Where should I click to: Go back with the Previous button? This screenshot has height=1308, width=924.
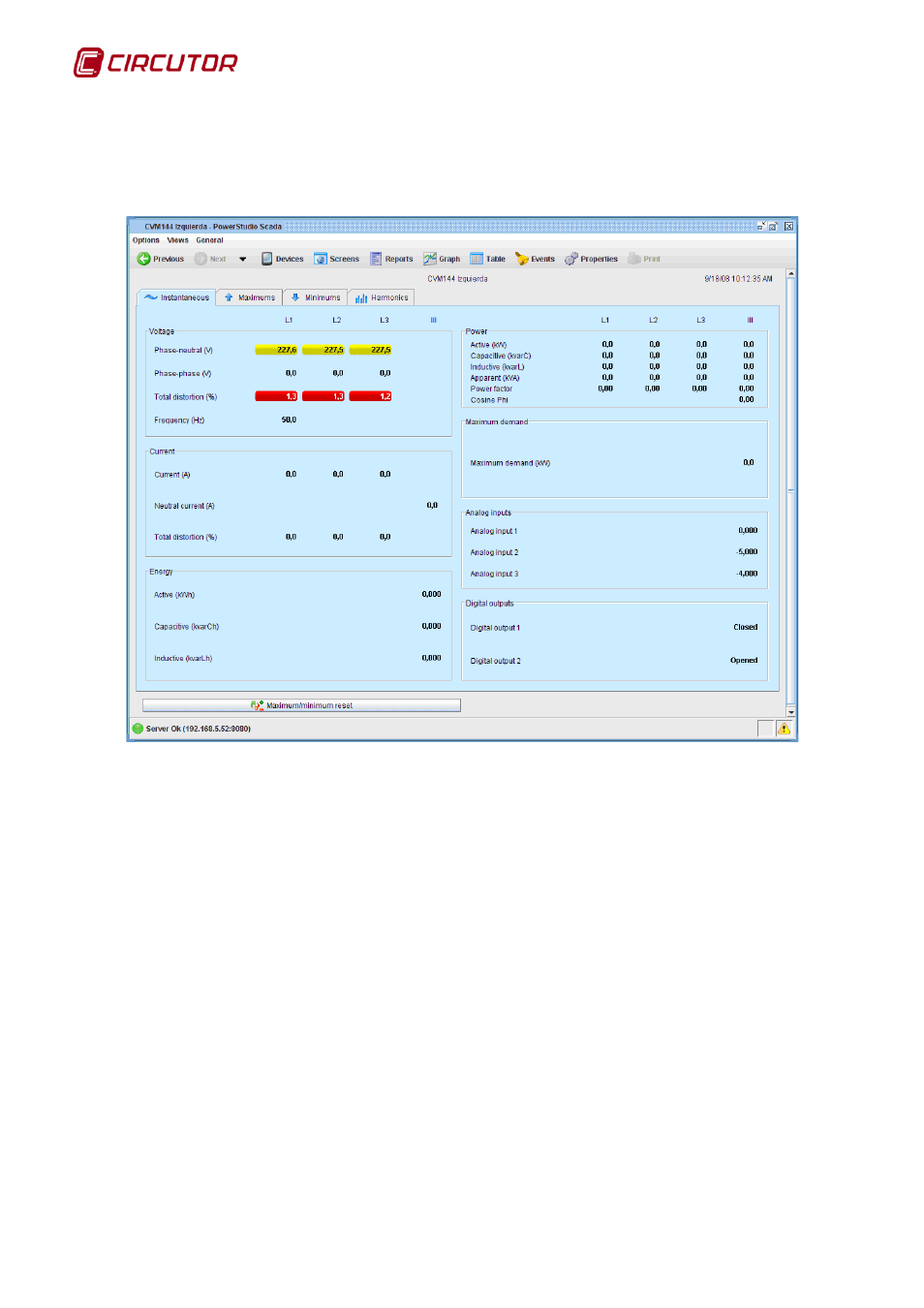click(x=161, y=259)
